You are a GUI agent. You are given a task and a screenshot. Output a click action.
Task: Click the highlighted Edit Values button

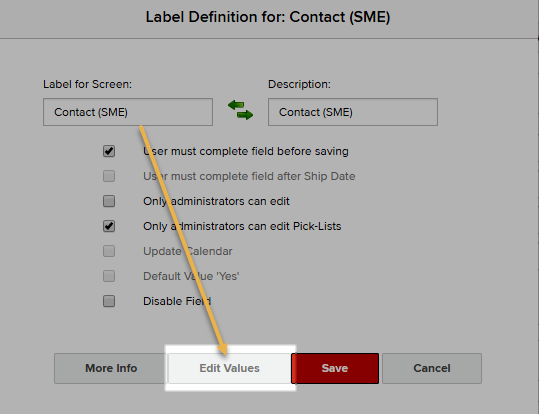click(229, 368)
